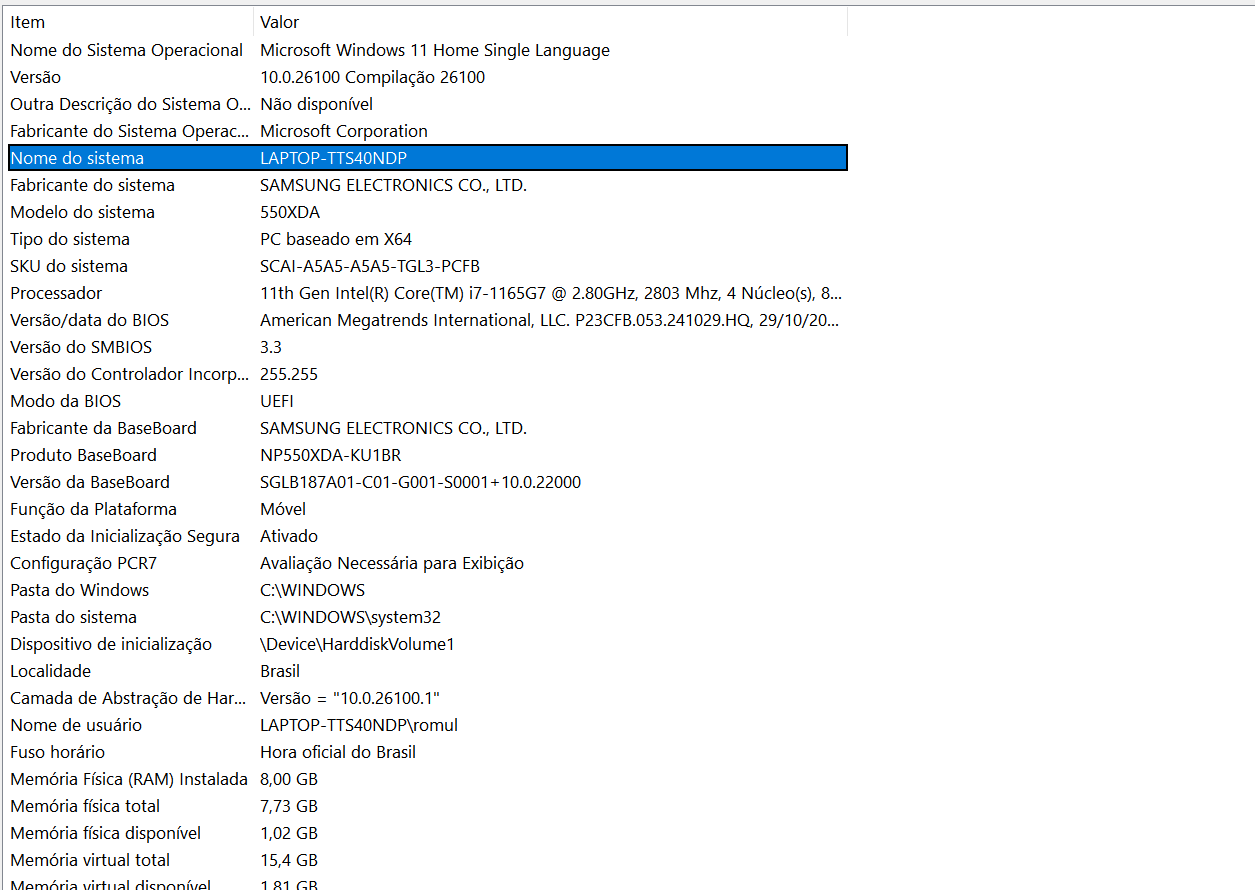Select the "Versão" row label
1255x890 pixels.
click(x=35, y=77)
